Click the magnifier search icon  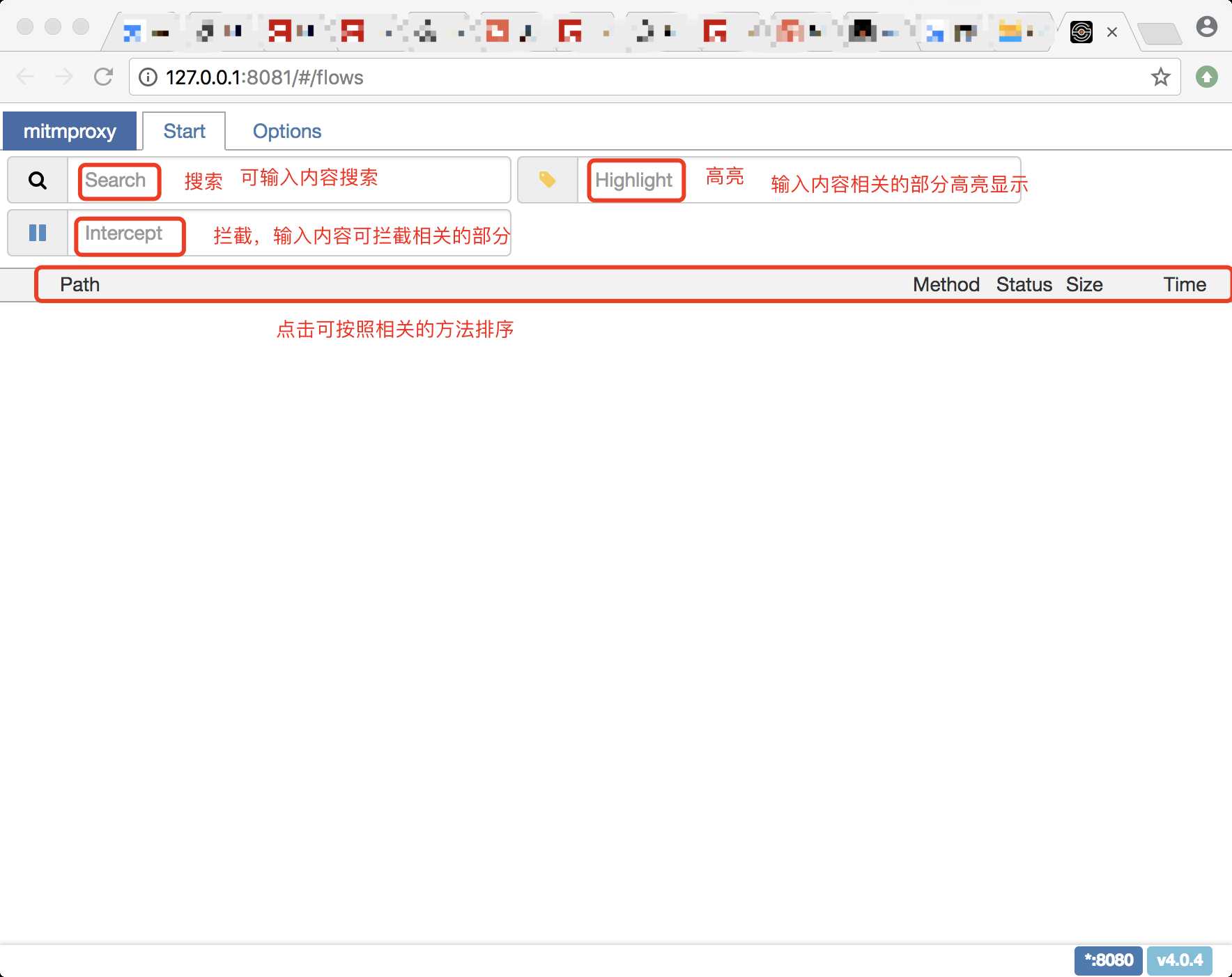click(38, 180)
